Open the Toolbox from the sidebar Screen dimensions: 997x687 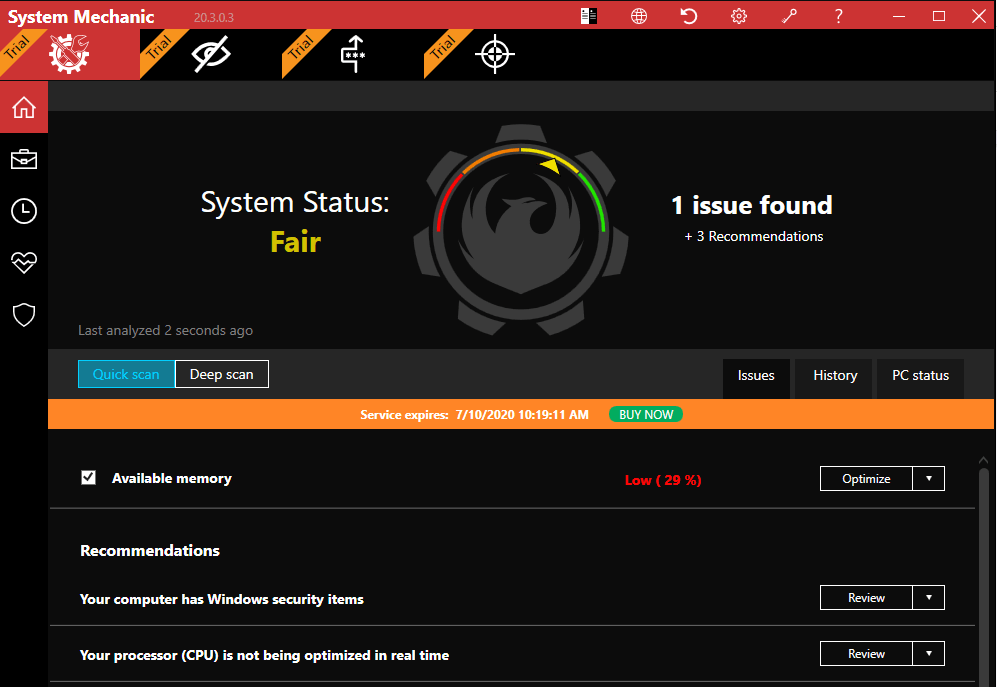click(x=23, y=158)
